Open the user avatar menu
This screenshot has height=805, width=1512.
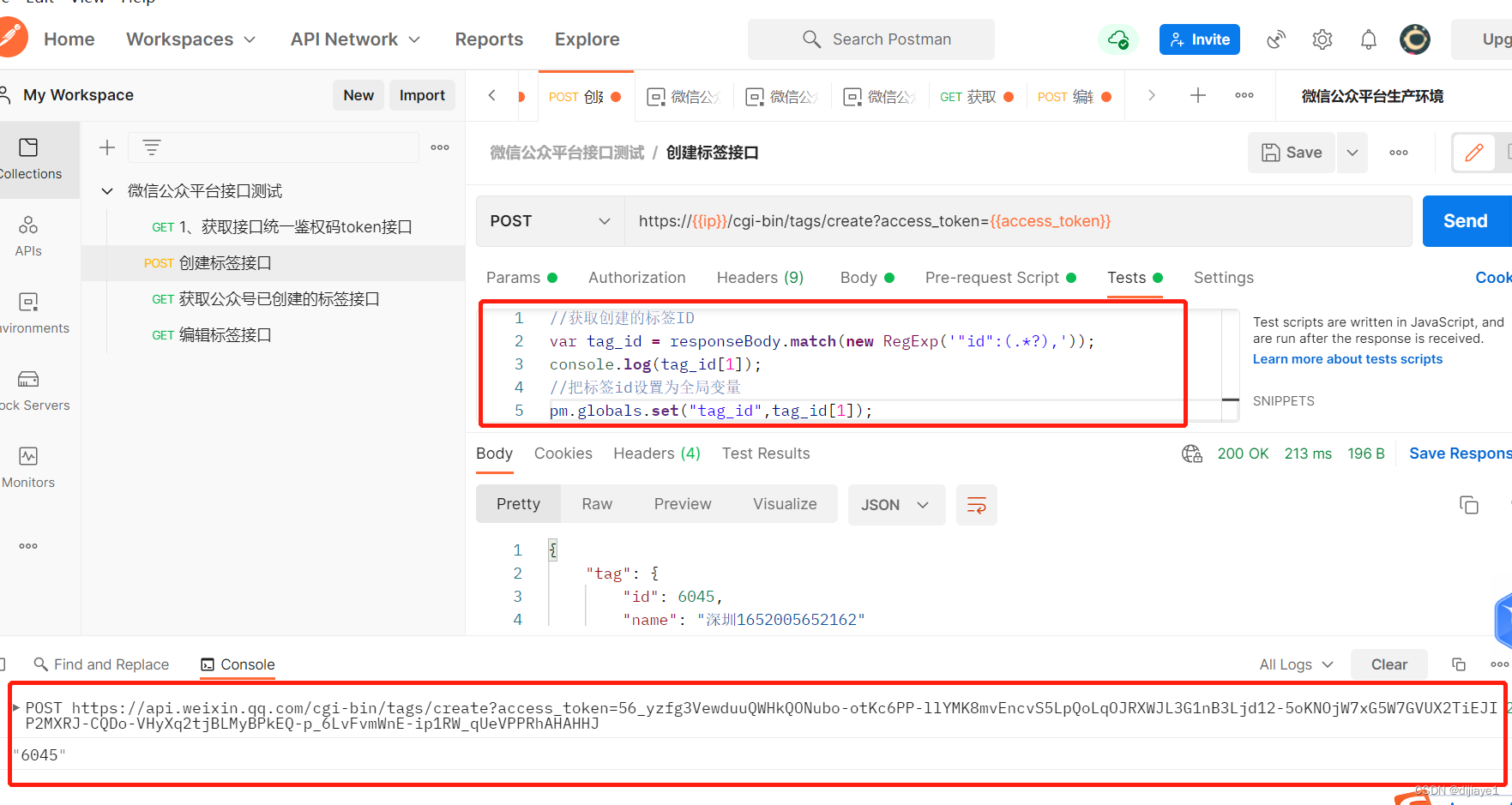pyautogui.click(x=1415, y=39)
